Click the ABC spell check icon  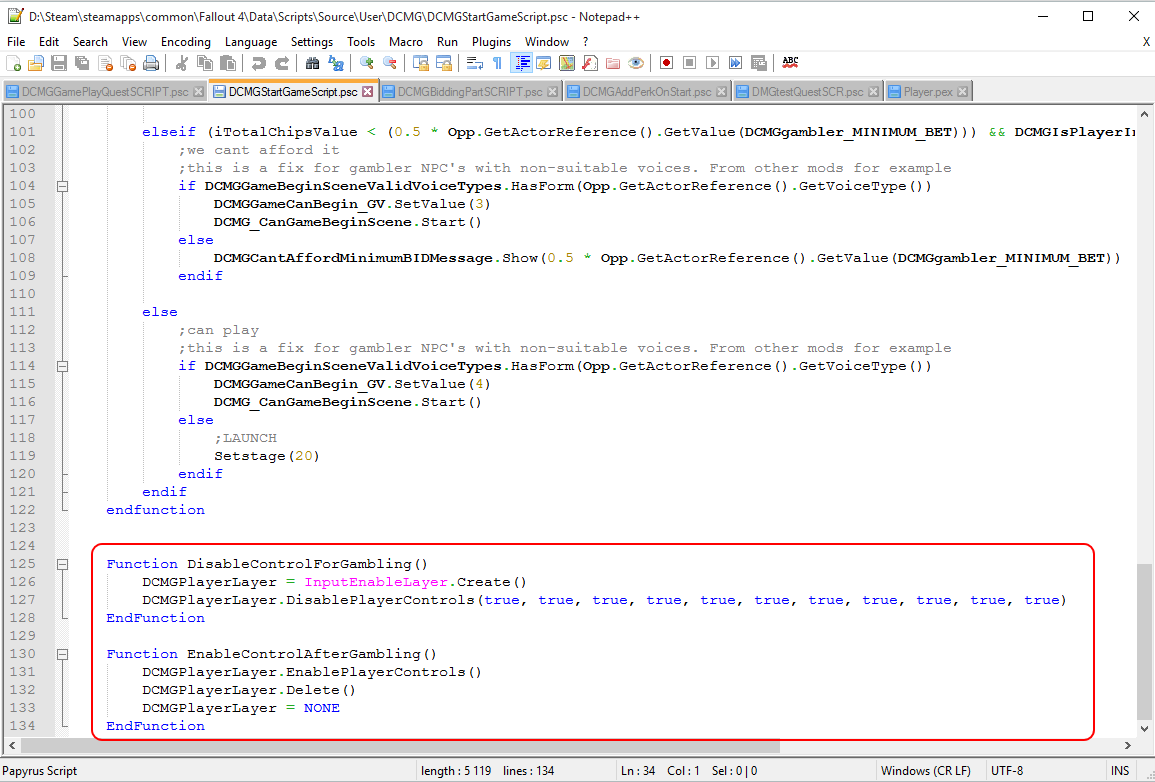tap(790, 63)
